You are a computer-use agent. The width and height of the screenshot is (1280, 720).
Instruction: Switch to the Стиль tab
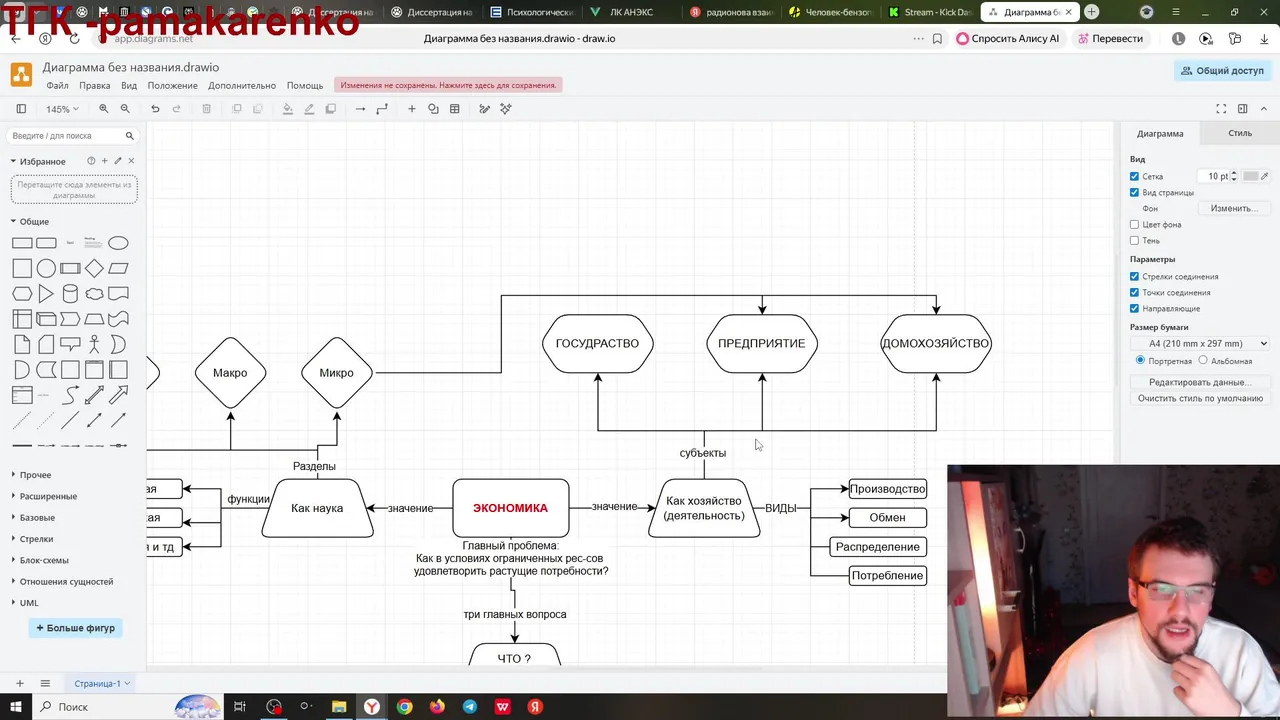[x=1240, y=133]
